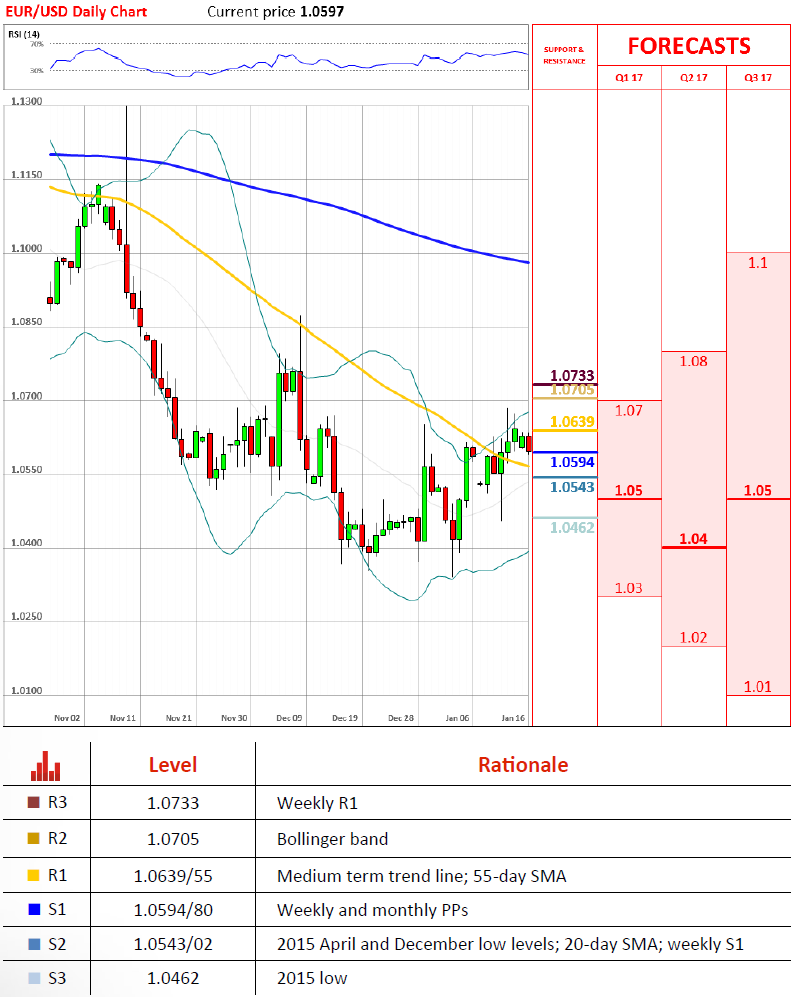Click the S1 blue color swatch
795x997 pixels.
[x=34, y=909]
